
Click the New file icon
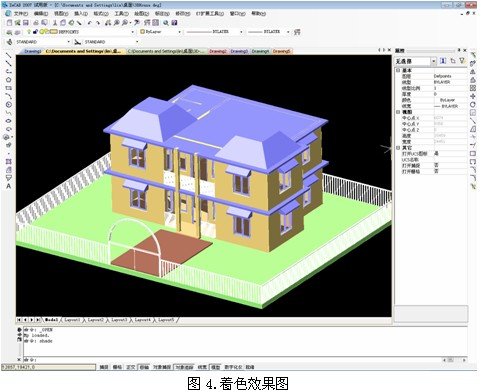9,23
